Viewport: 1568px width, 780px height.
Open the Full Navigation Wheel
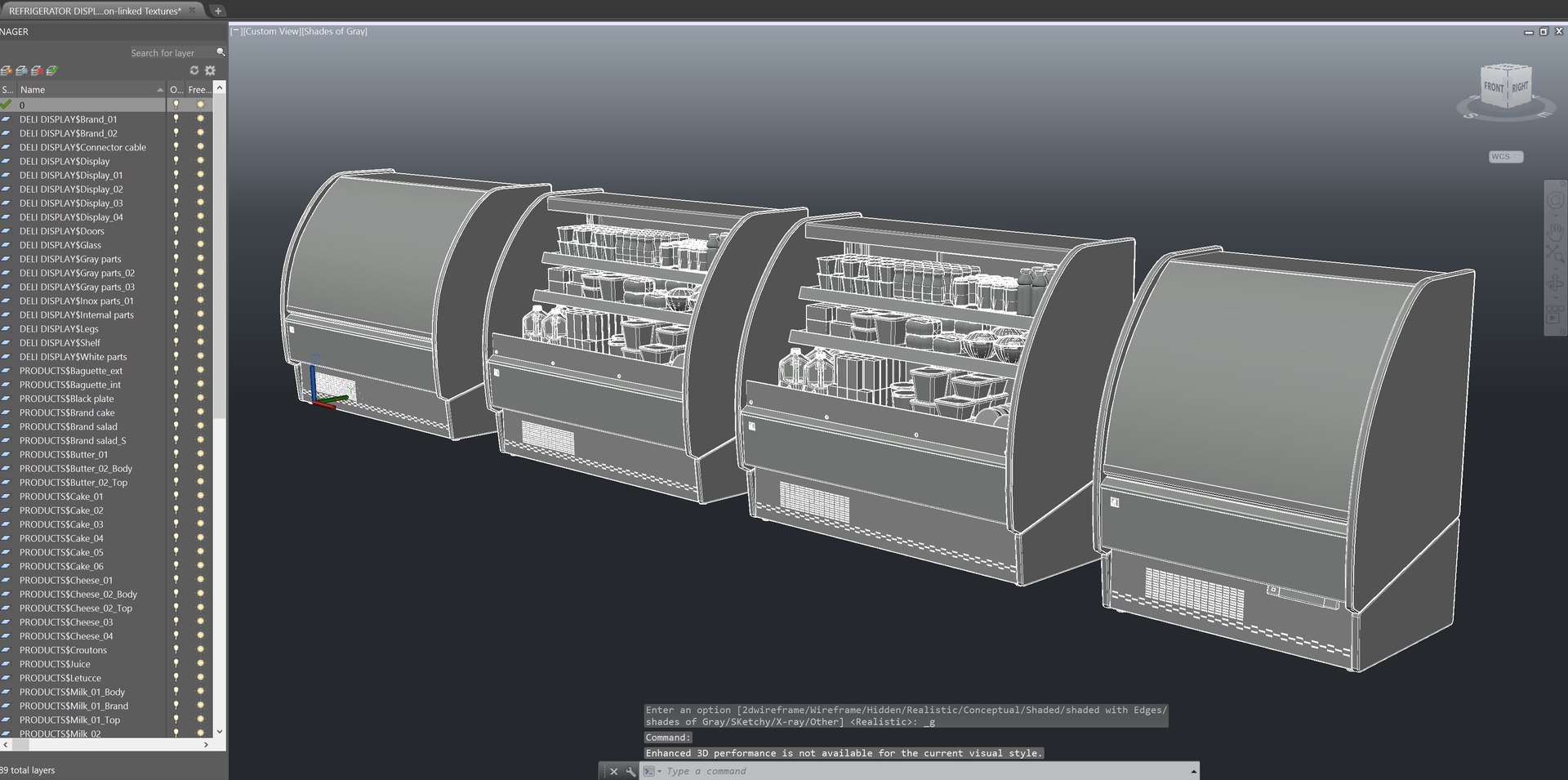pos(1555,201)
